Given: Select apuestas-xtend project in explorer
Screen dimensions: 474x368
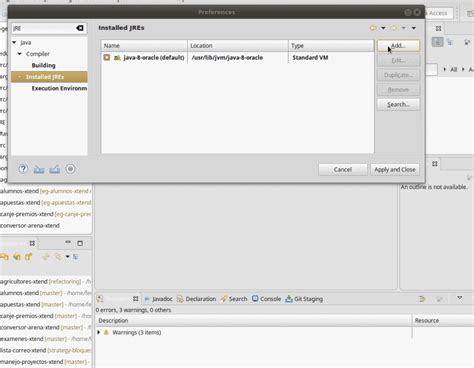Looking at the screenshot, I should [x=45, y=203].
